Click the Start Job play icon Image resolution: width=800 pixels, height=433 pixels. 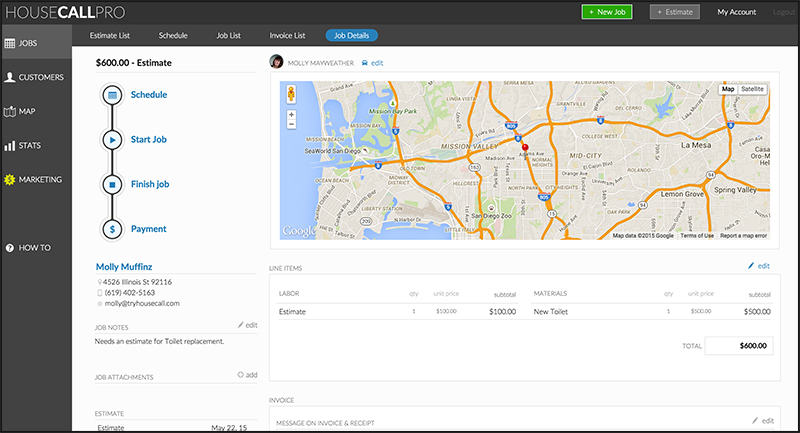coord(112,140)
